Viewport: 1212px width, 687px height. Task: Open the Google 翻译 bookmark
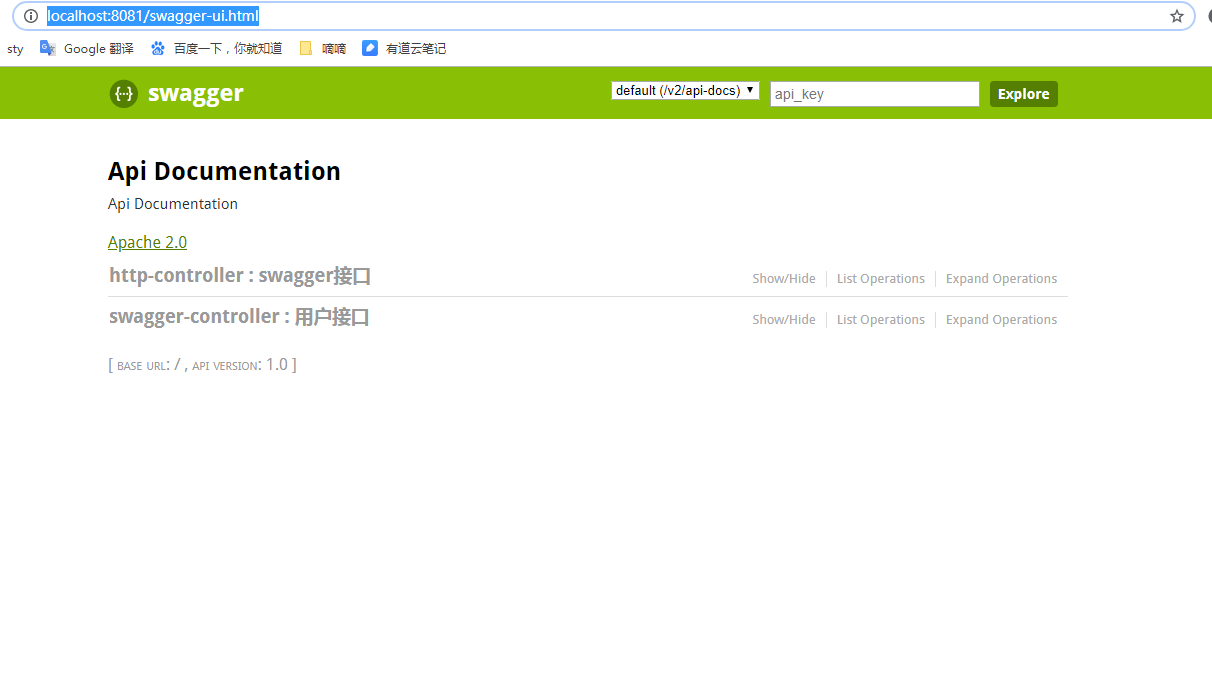coord(87,48)
